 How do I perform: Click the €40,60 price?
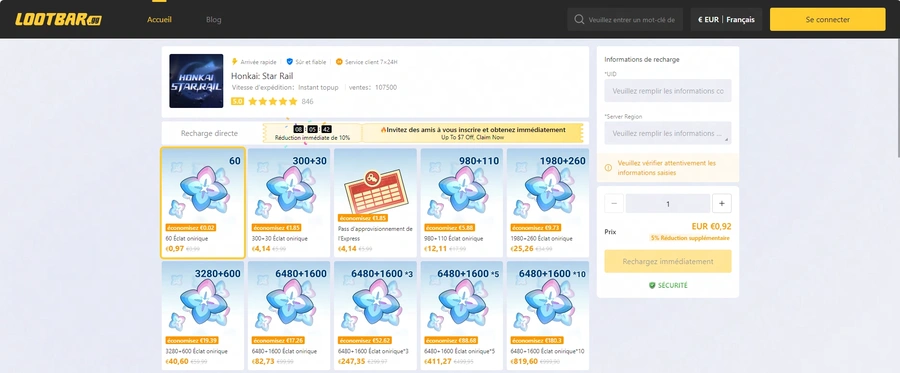pyautogui.click(x=177, y=362)
